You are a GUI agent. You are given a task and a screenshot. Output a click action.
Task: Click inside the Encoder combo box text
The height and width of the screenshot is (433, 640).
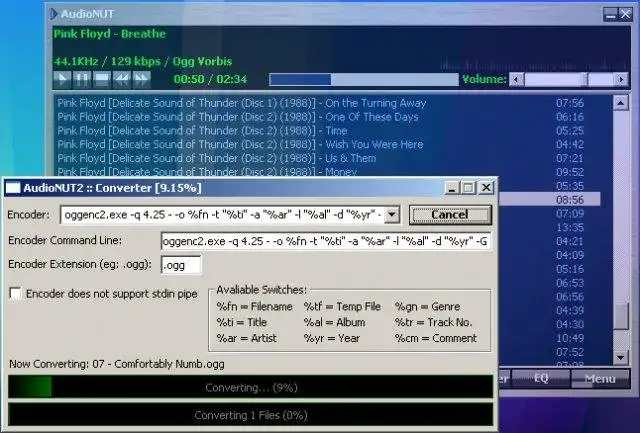pyautogui.click(x=222, y=215)
